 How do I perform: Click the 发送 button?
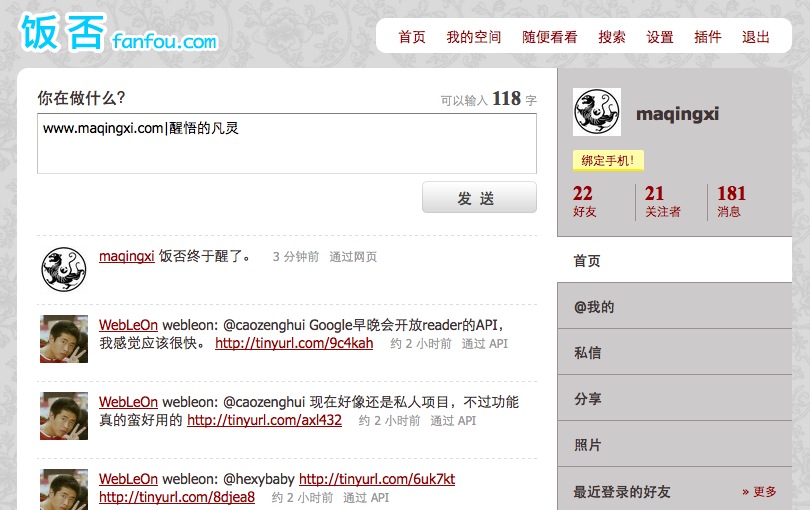[x=479, y=197]
